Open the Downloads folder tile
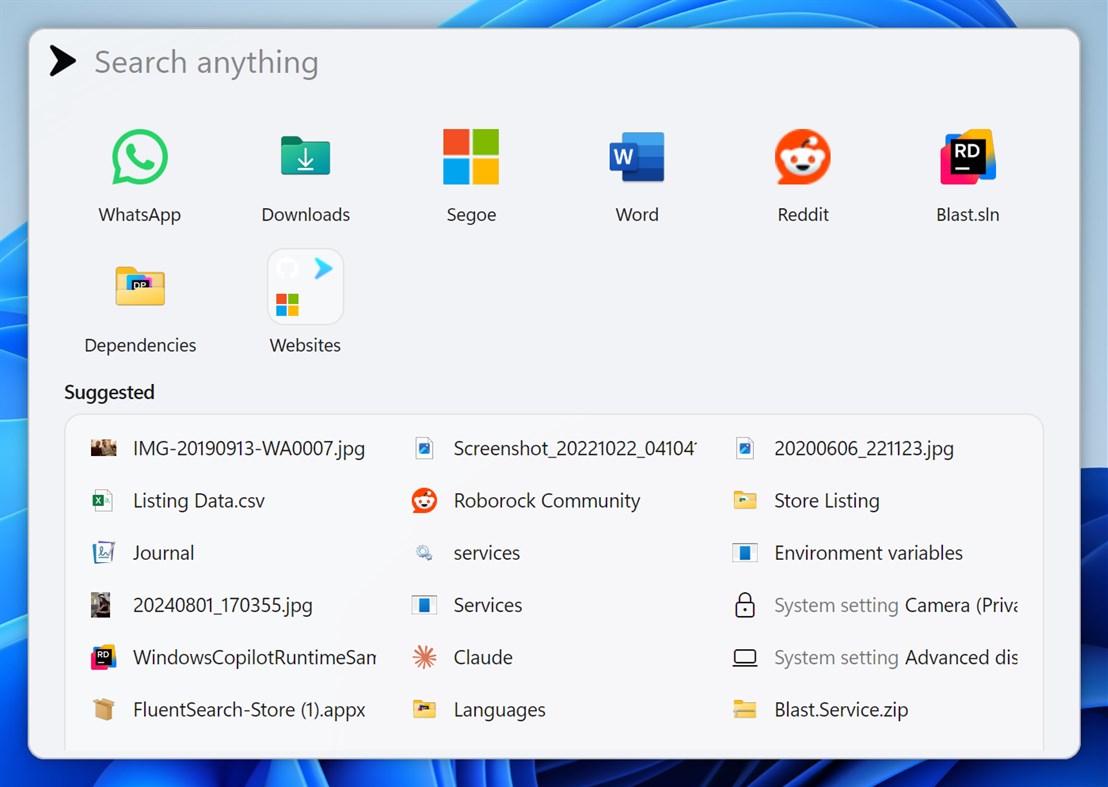 [304, 175]
